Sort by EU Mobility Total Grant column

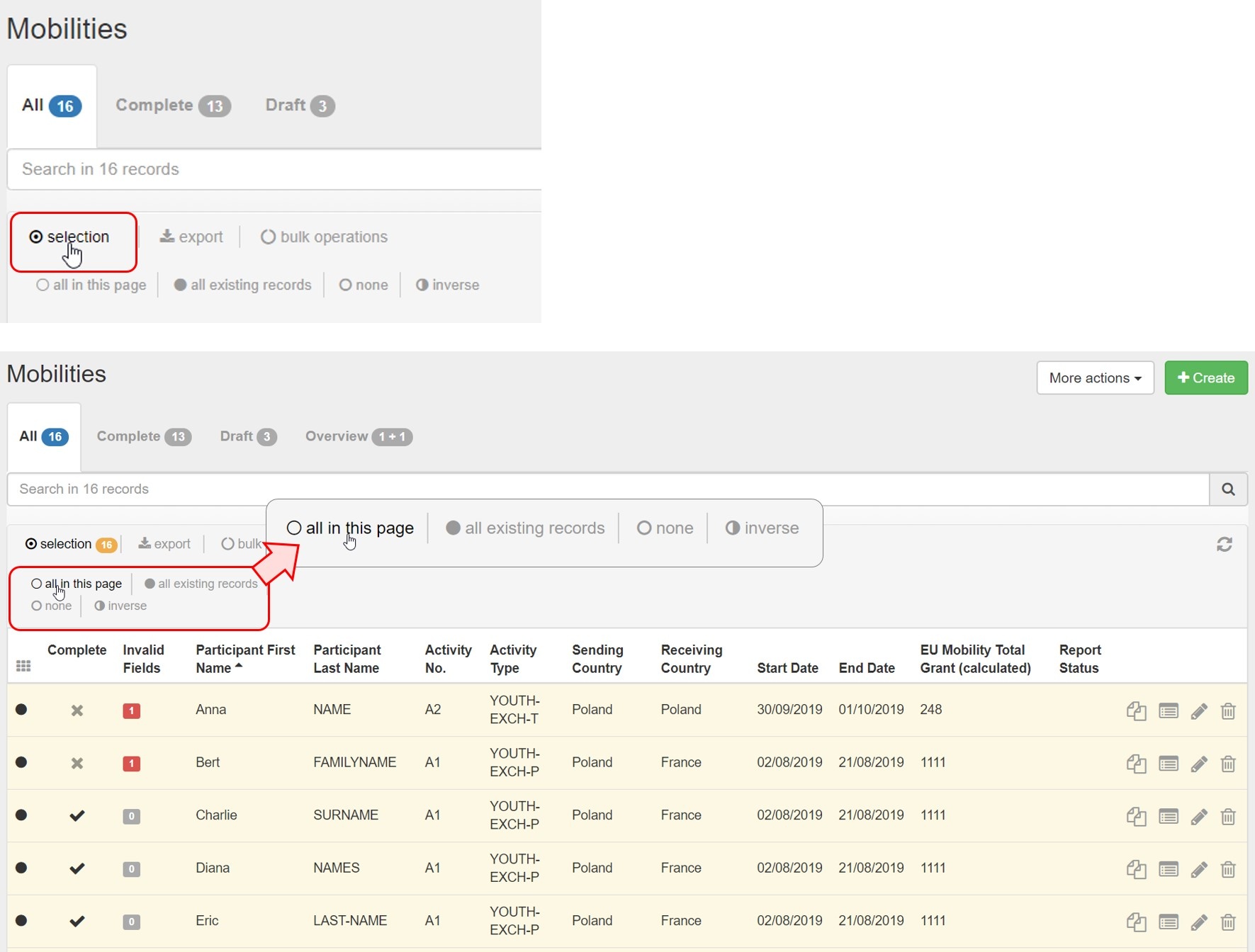point(974,659)
